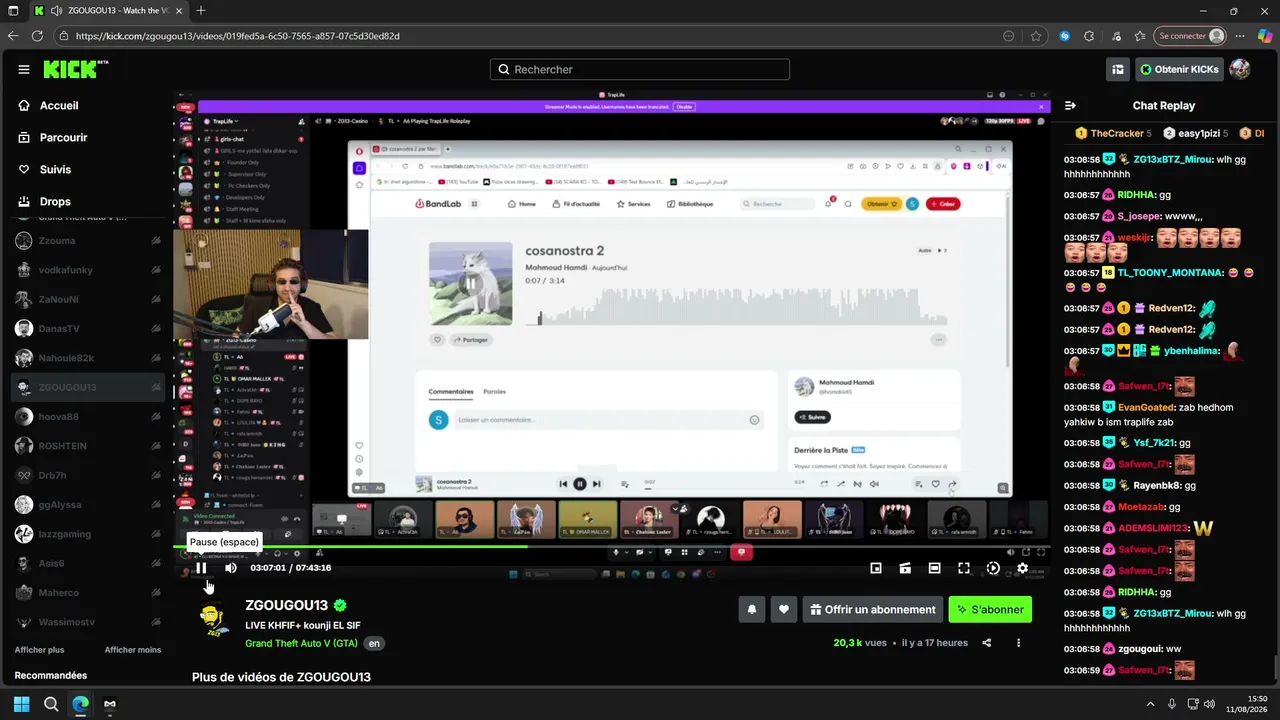Open the Kick user avatar menu
Image resolution: width=1280 pixels, height=720 pixels.
[x=1240, y=69]
